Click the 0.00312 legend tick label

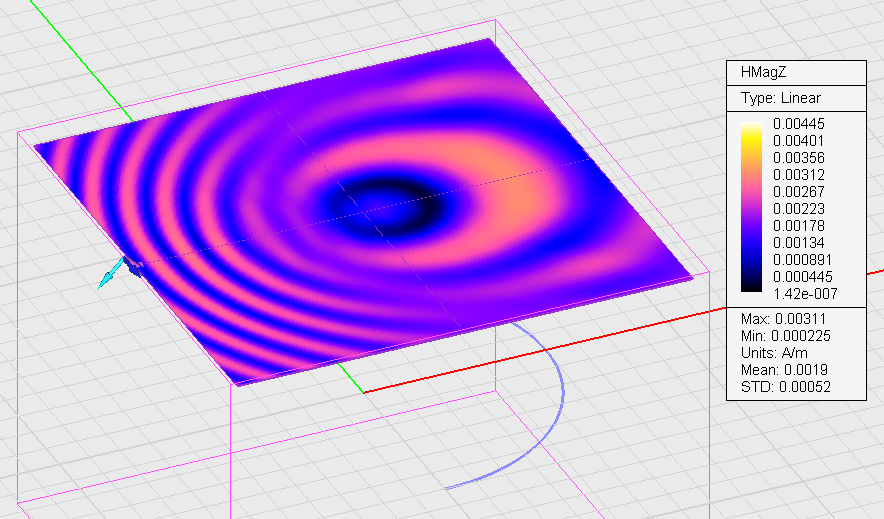(x=798, y=175)
